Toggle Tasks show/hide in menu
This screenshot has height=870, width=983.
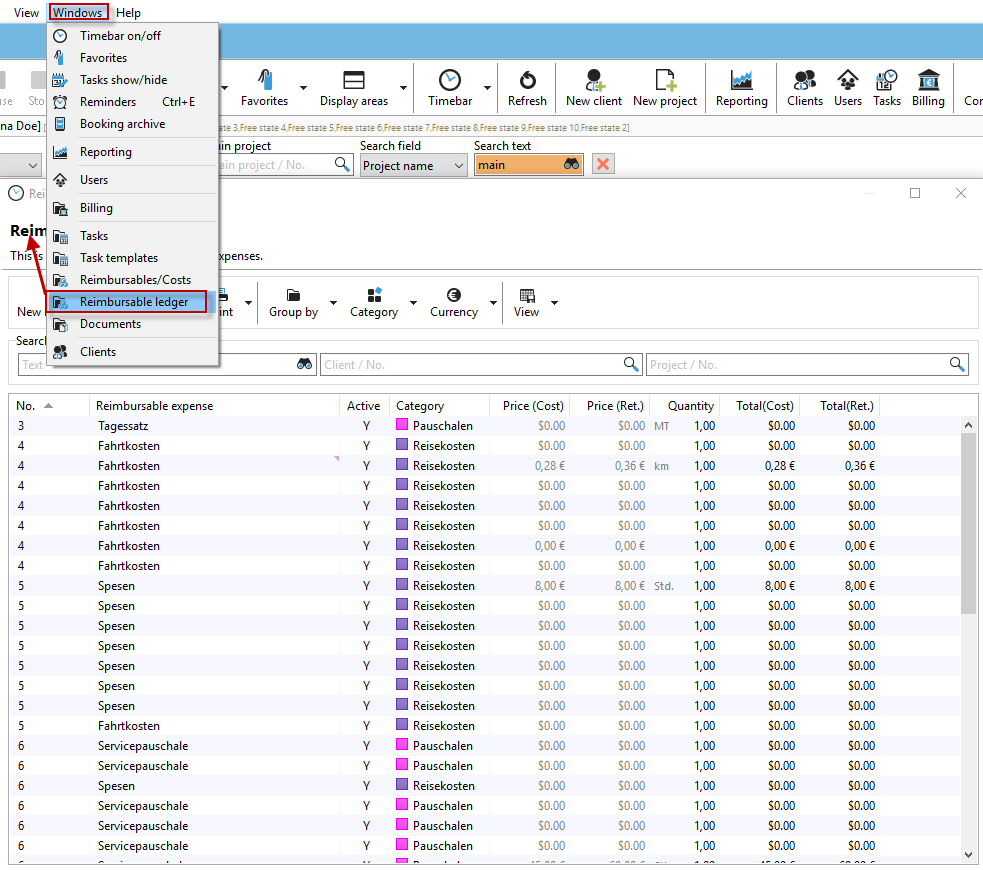(x=123, y=80)
